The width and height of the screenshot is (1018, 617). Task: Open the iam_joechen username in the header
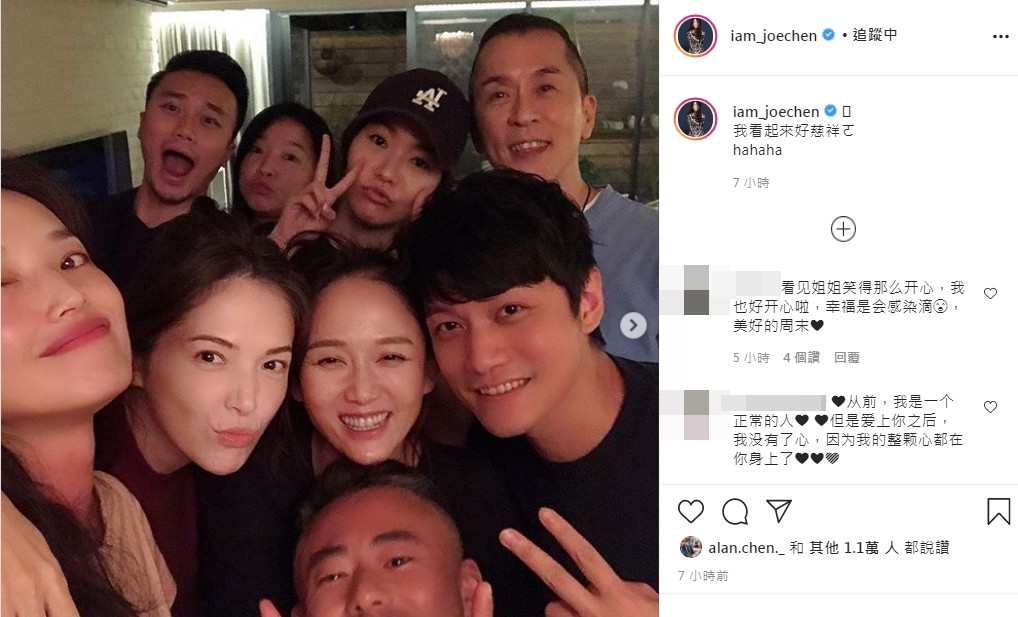pyautogui.click(x=773, y=36)
